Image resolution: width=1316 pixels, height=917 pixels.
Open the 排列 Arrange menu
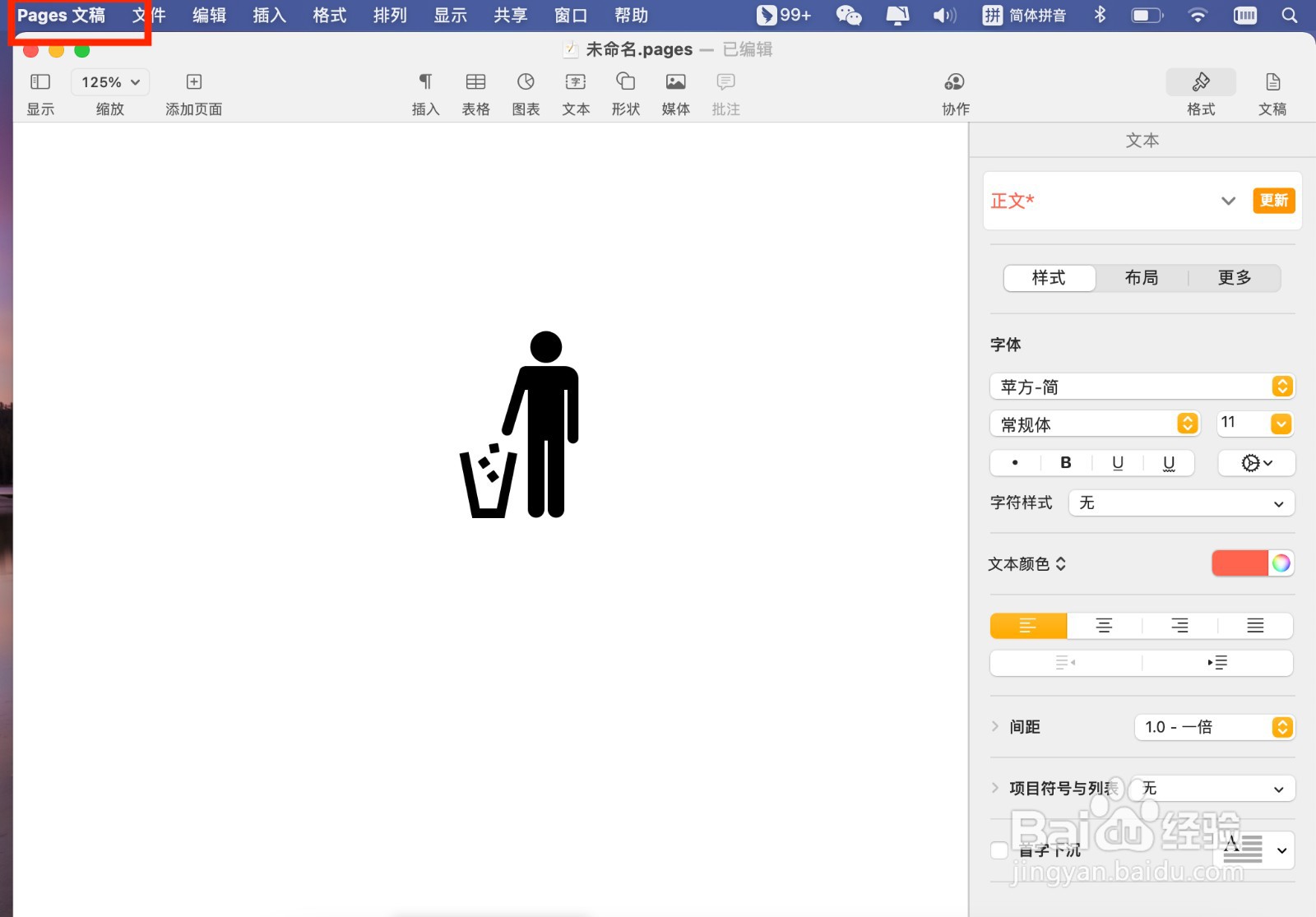(390, 15)
